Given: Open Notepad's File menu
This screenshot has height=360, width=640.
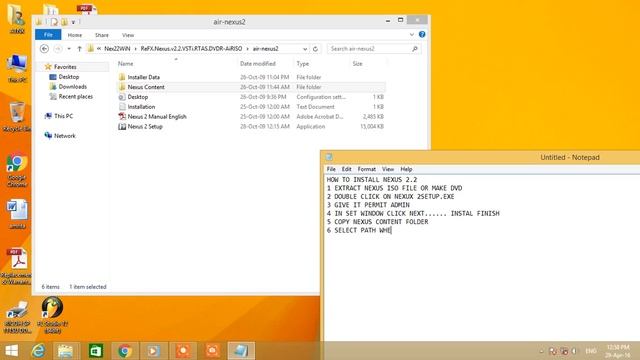Looking at the screenshot, I should [x=331, y=169].
